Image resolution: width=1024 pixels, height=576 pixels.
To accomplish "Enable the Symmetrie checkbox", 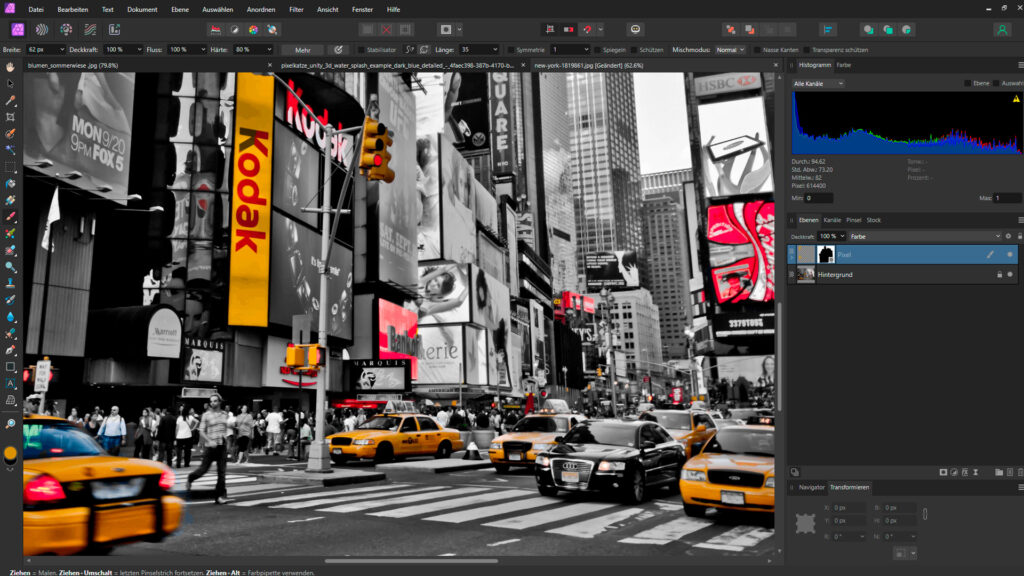I will pyautogui.click(x=511, y=50).
